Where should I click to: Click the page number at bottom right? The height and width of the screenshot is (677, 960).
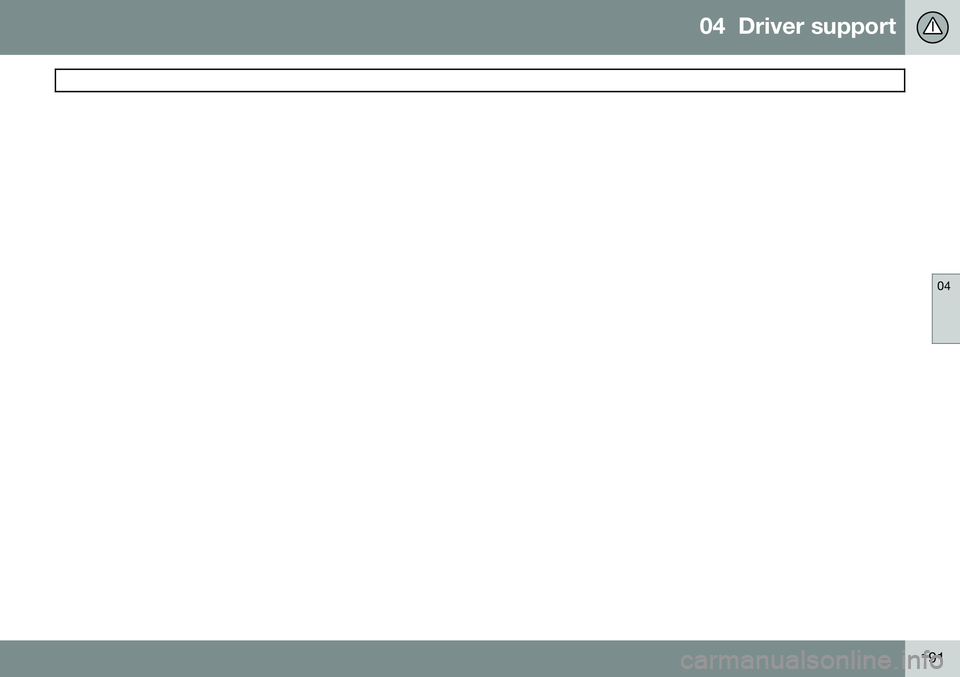(x=933, y=657)
